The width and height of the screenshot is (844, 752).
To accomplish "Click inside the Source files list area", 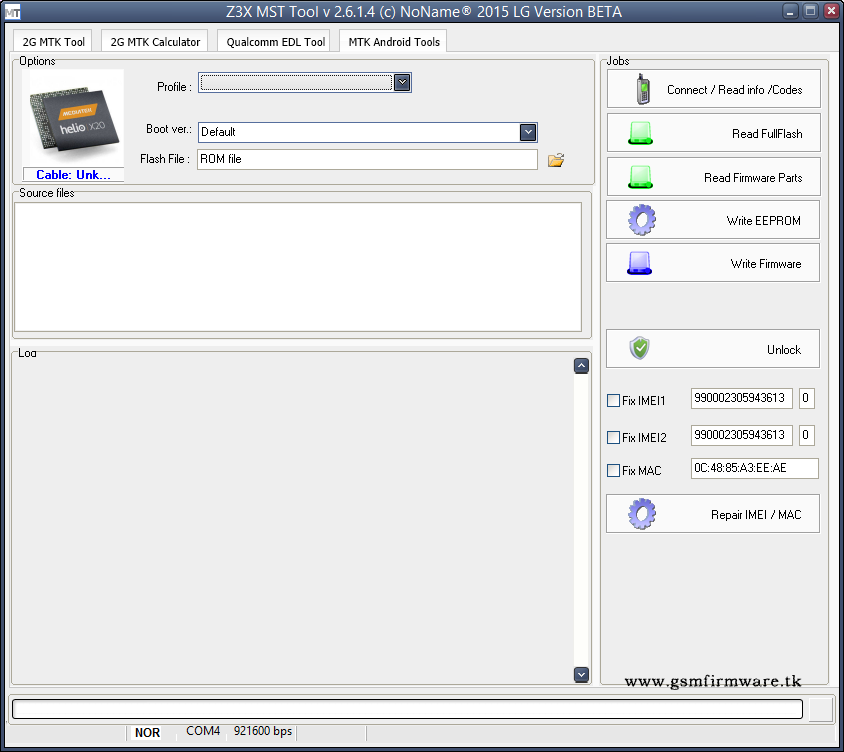I will (x=298, y=267).
